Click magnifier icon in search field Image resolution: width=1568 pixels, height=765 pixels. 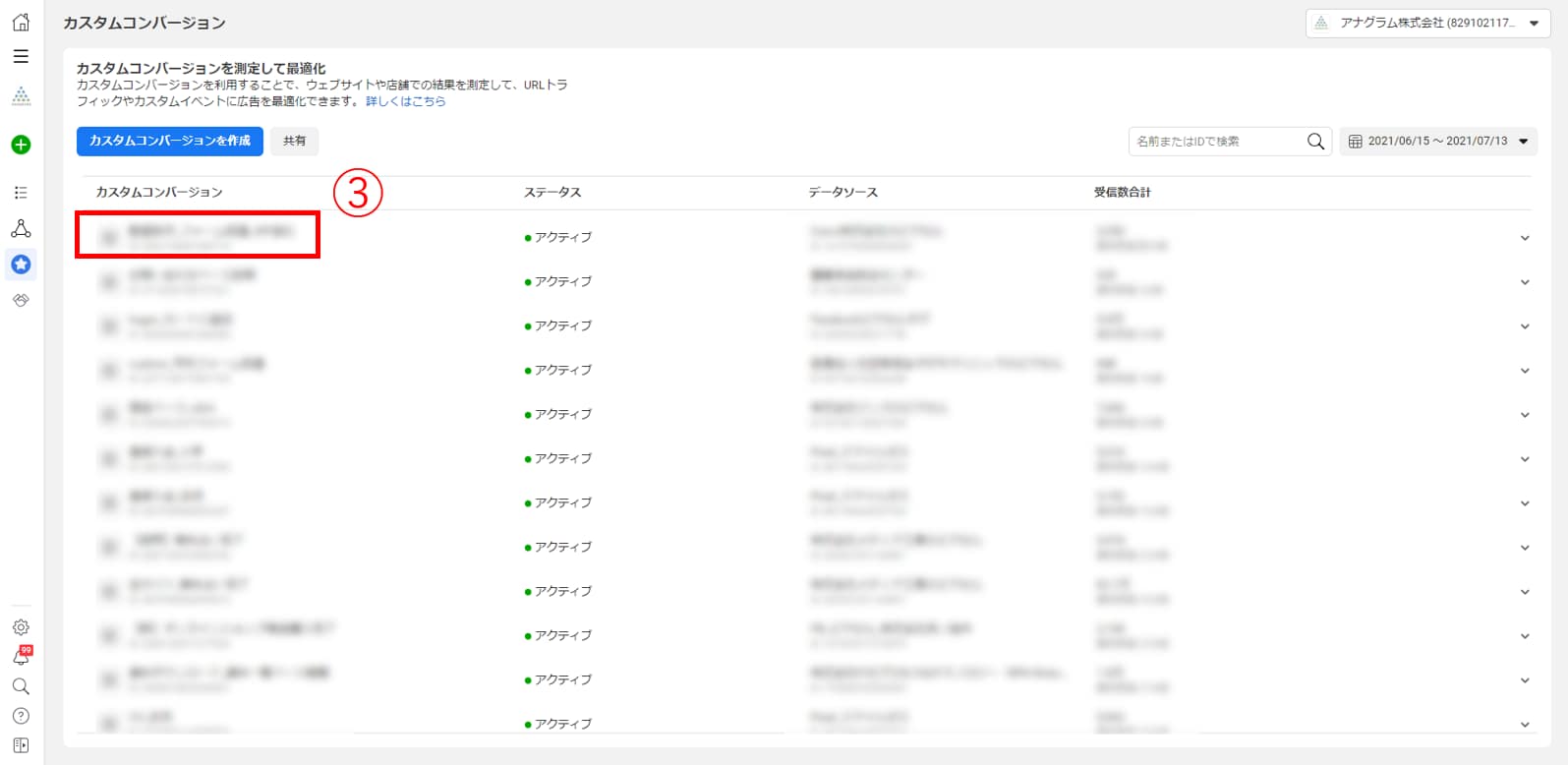click(x=1315, y=142)
